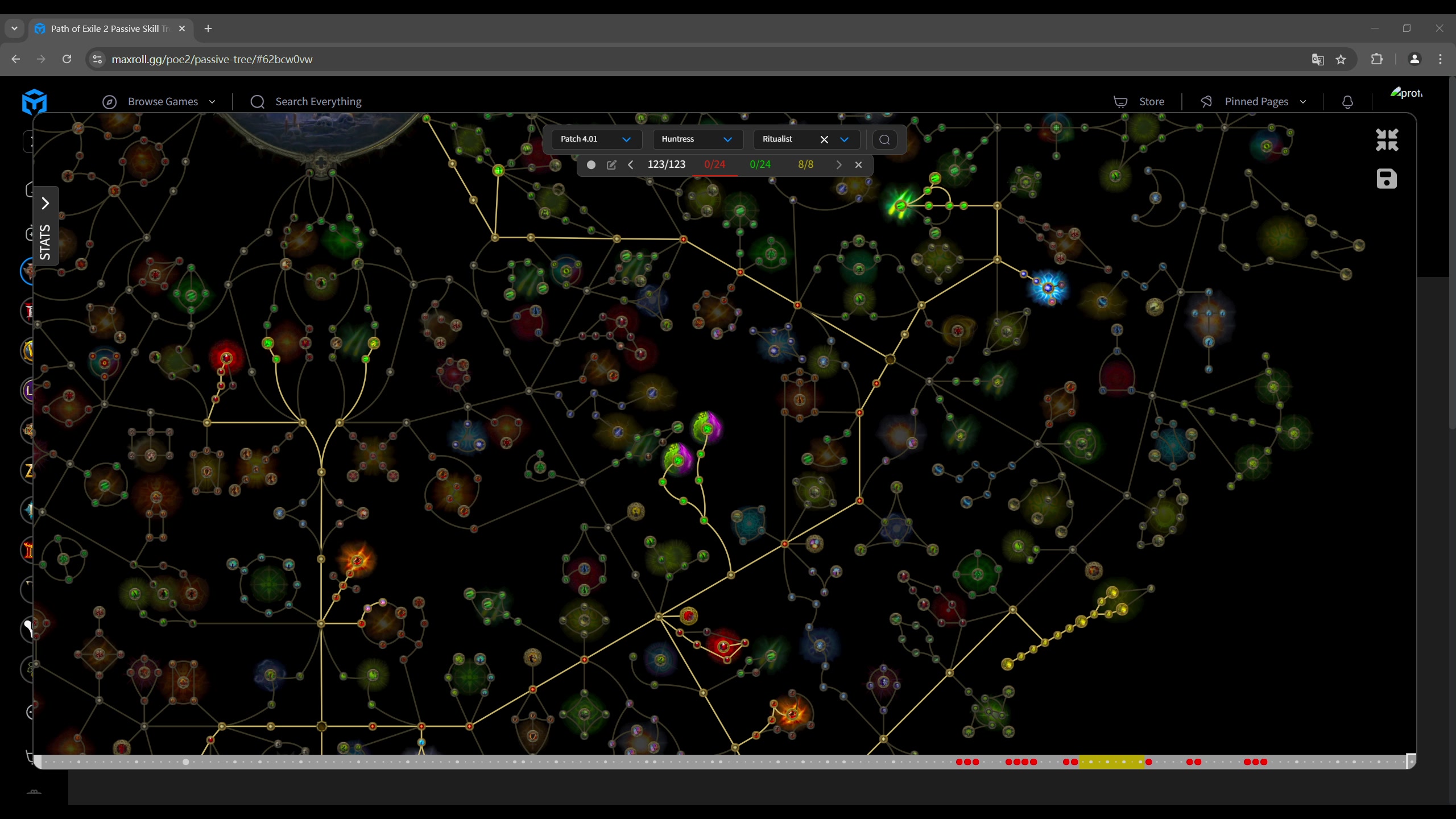Toggle the lower magenta-green glowing notable node

coord(677,460)
